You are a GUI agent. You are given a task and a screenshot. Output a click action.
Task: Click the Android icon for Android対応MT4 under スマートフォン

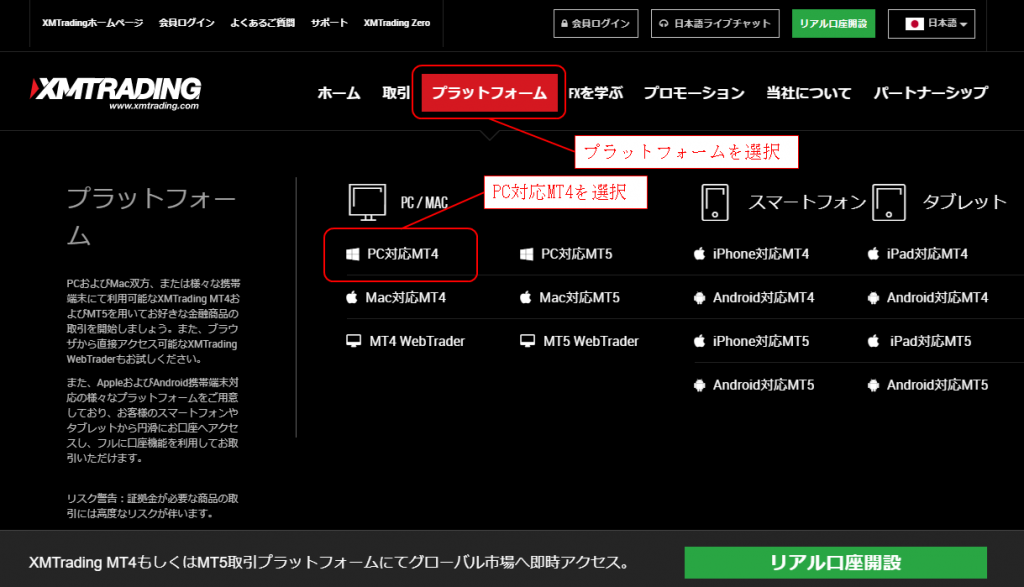[x=699, y=298]
